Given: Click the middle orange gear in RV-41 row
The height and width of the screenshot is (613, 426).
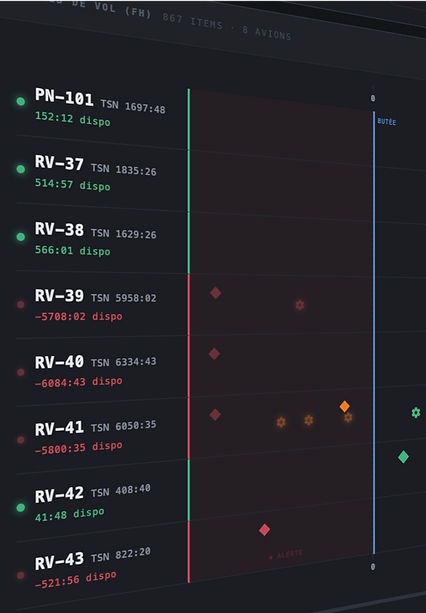Looking at the screenshot, I should tap(309, 420).
